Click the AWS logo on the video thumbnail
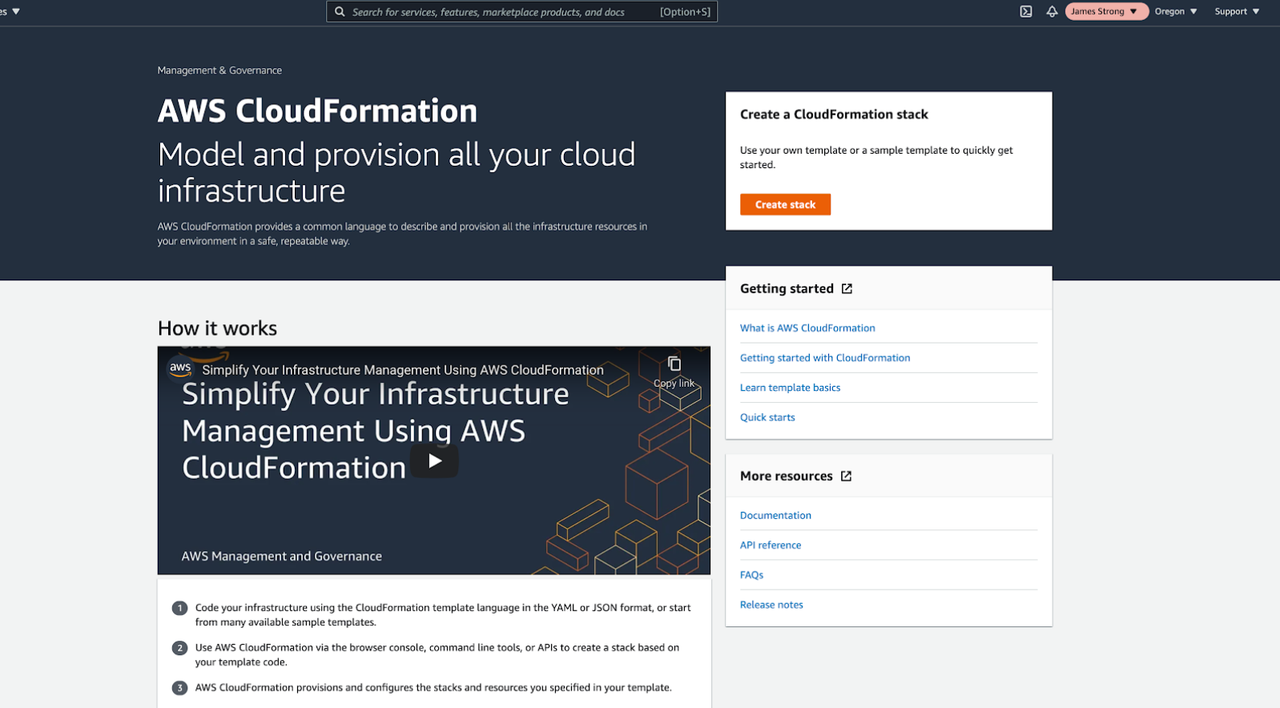Screen dimensions: 1280x708 coord(180,368)
